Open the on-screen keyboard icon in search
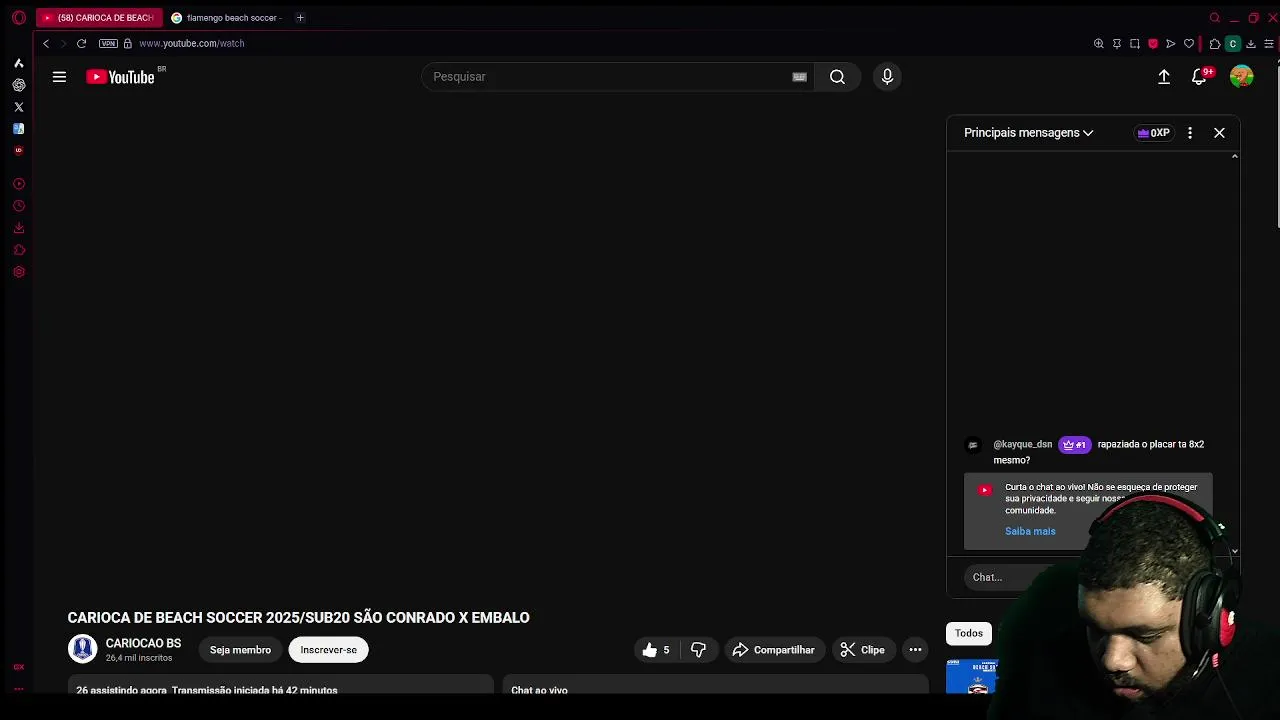1280x720 pixels. [799, 77]
